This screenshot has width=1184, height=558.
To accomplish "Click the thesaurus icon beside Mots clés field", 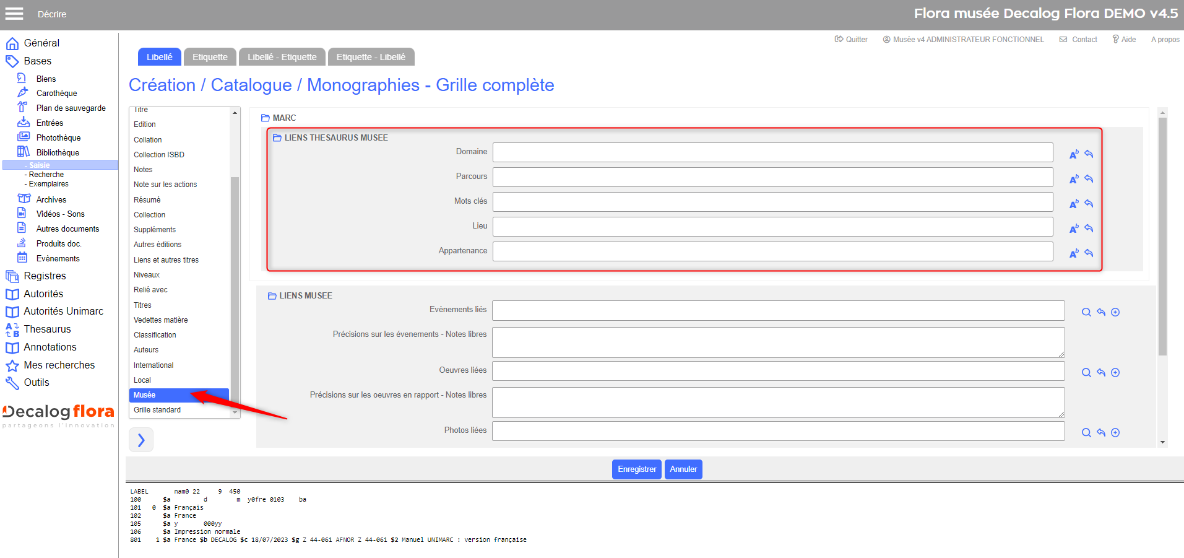I will 1074,204.
